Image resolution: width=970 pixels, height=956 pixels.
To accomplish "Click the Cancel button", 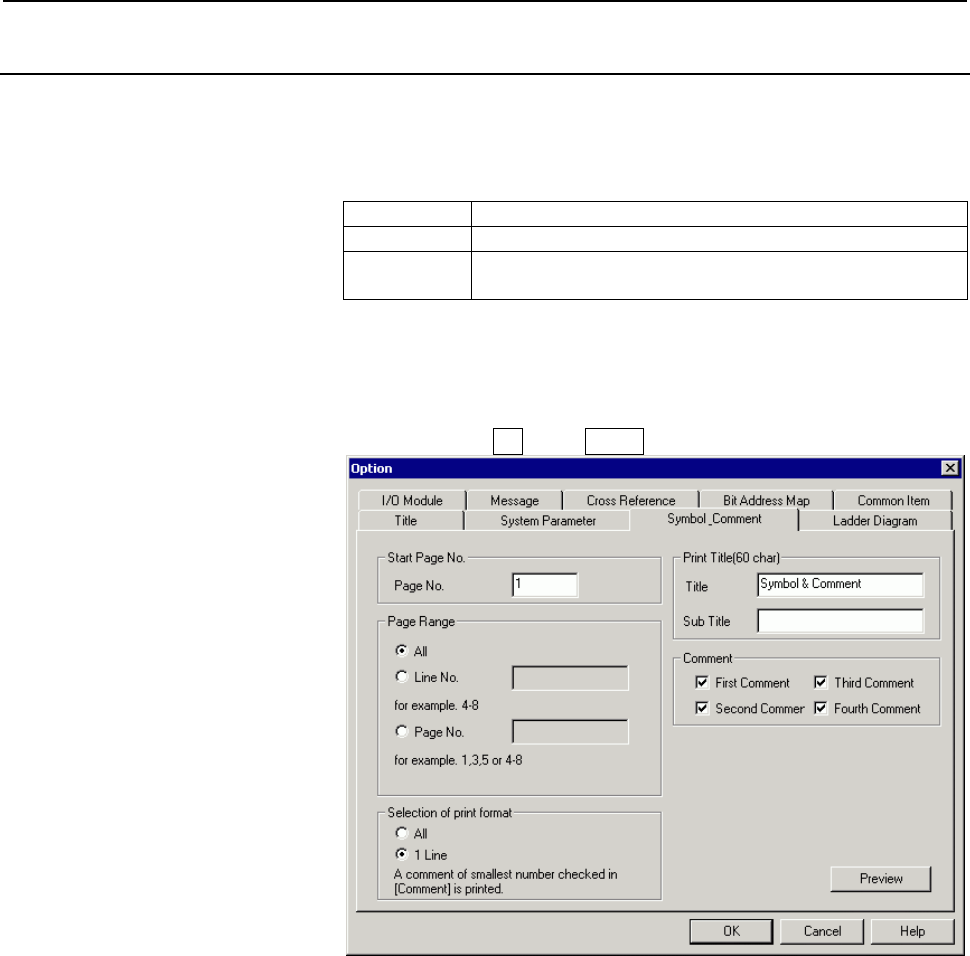I will (x=822, y=931).
